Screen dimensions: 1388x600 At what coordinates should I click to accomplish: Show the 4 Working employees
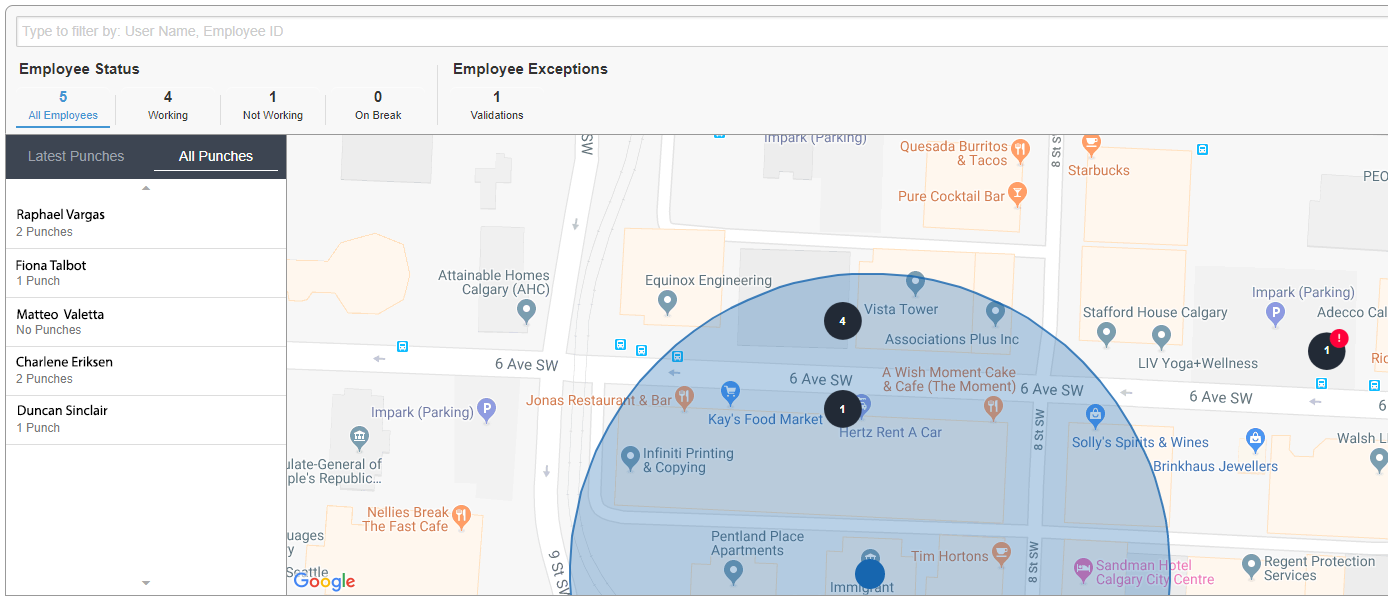[168, 105]
